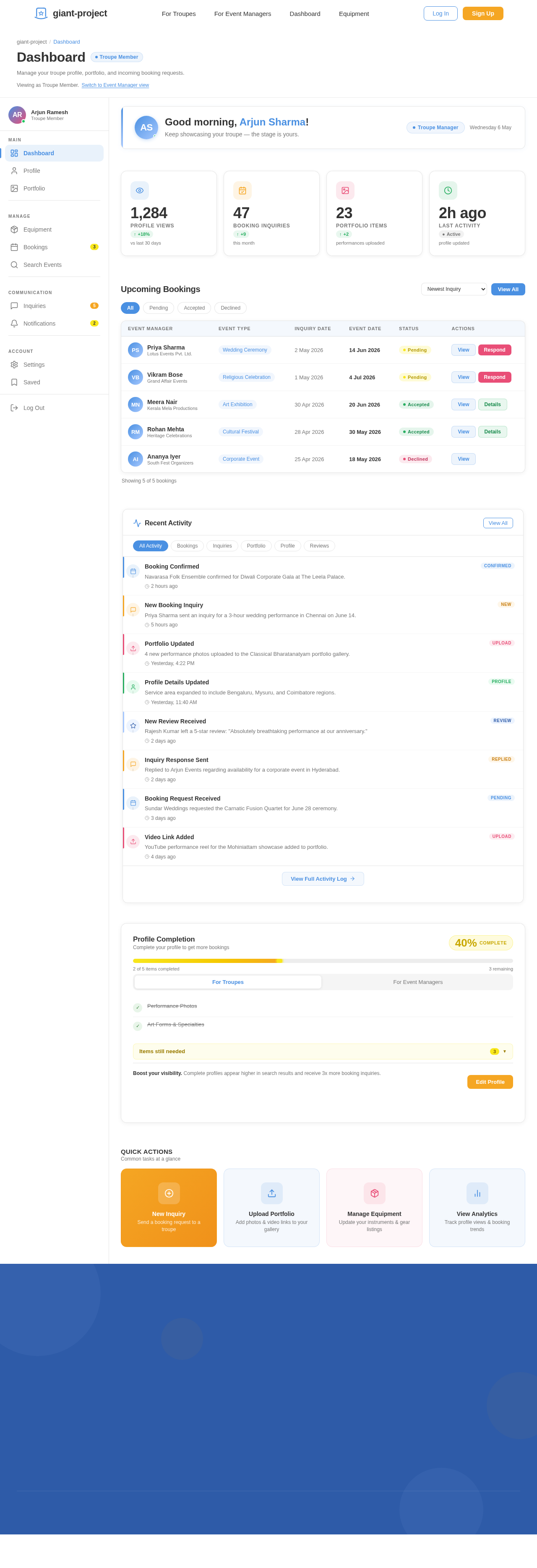This screenshot has height=1568, width=537.
Task: Click the Video Link Added upload icon
Action: [133, 841]
